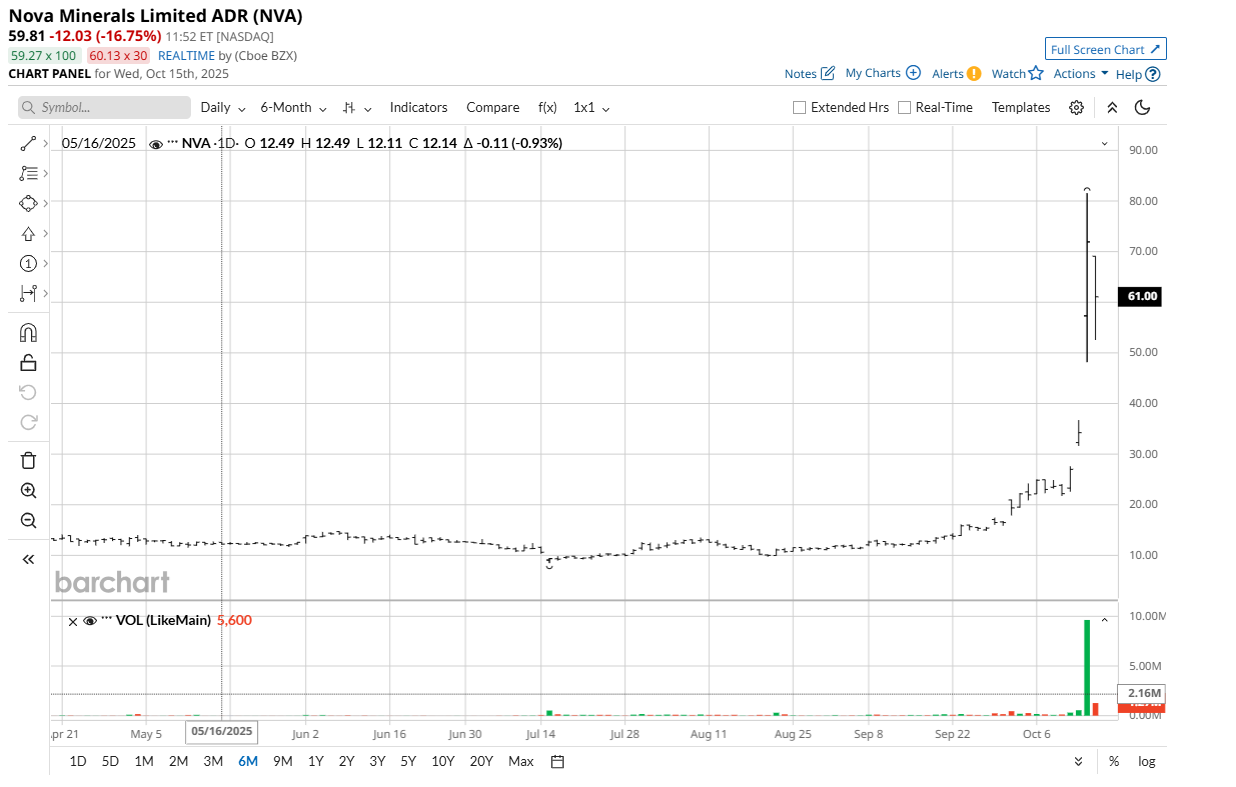Open the calendar date range picker

click(558, 761)
